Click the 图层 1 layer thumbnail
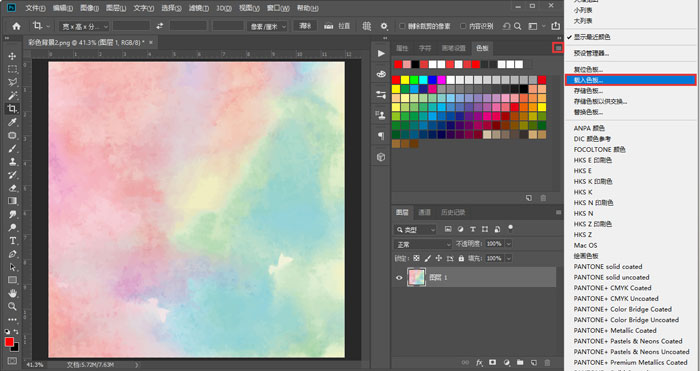 coord(417,277)
